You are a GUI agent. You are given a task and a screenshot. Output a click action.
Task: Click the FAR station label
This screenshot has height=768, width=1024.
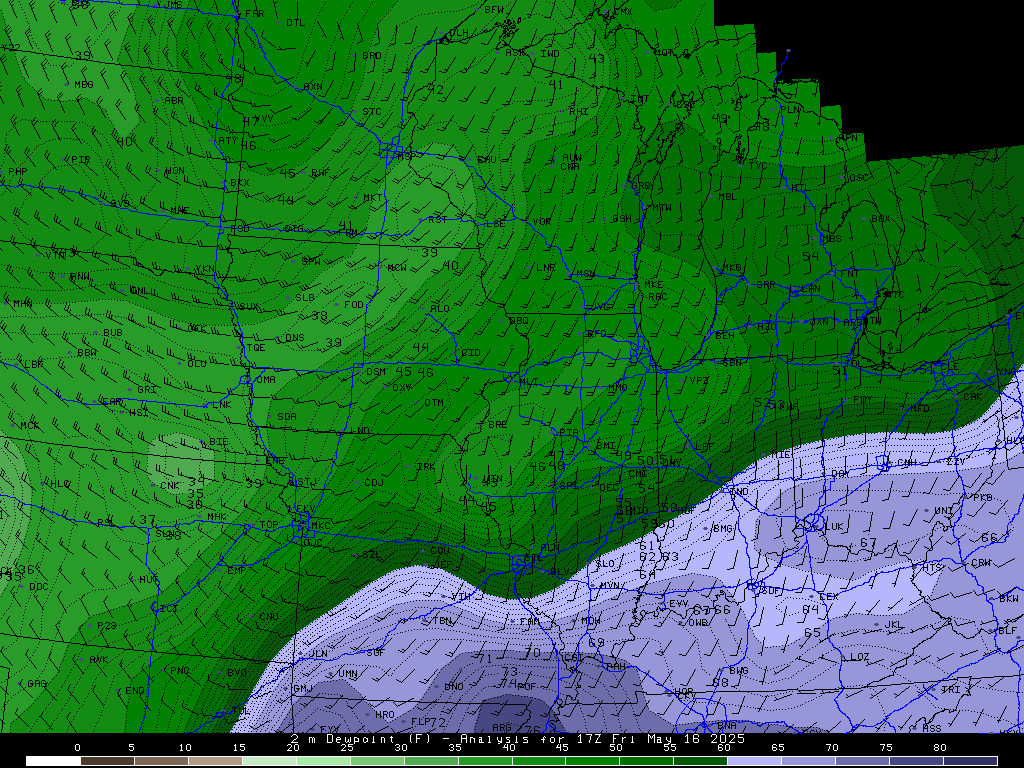[255, 14]
